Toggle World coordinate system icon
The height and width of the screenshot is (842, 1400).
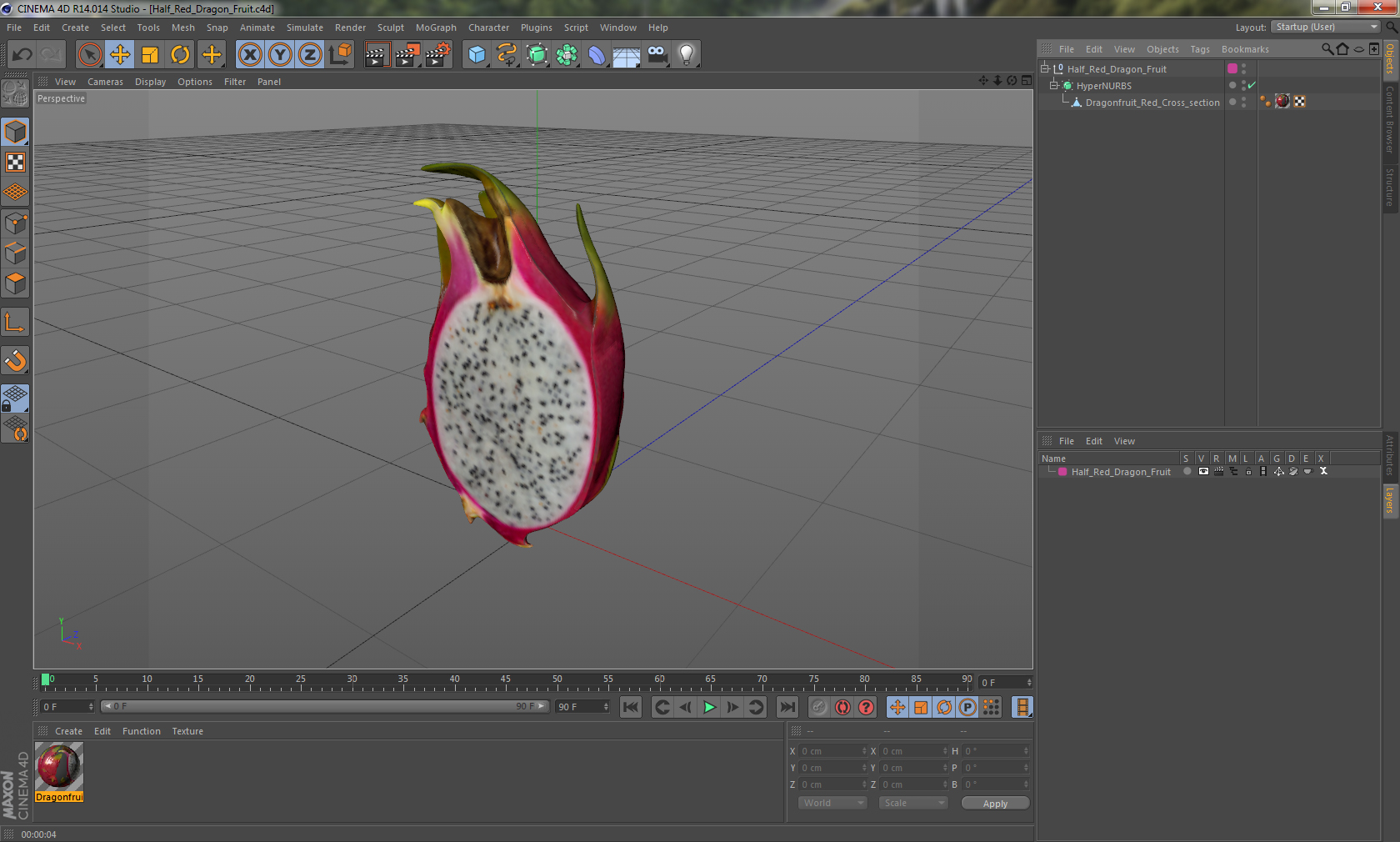click(x=340, y=55)
